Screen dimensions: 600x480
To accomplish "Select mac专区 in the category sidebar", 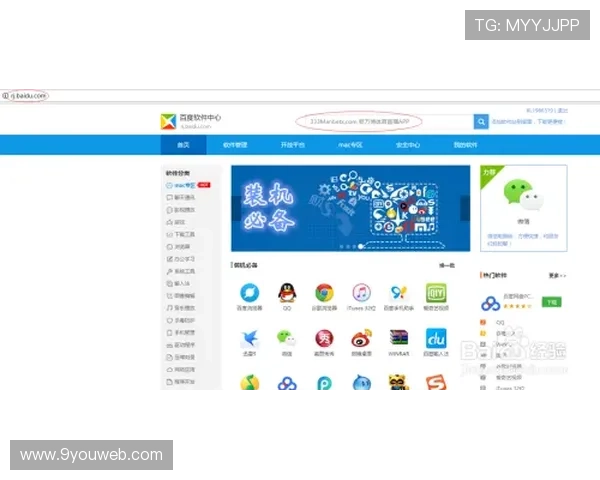I will tap(183, 185).
